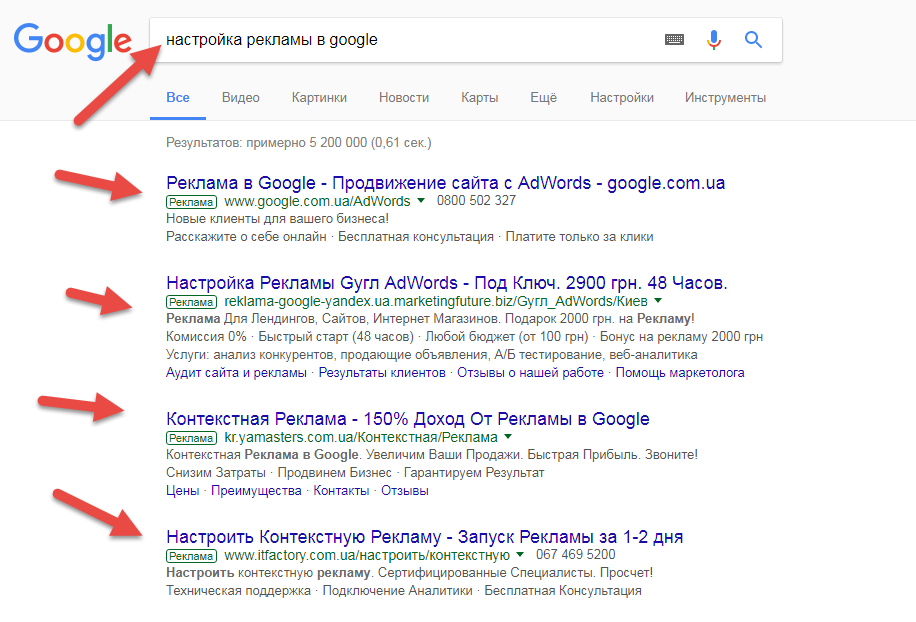This screenshot has width=916, height=622.
Task: Click the magnifying glass search button
Action: 753,40
